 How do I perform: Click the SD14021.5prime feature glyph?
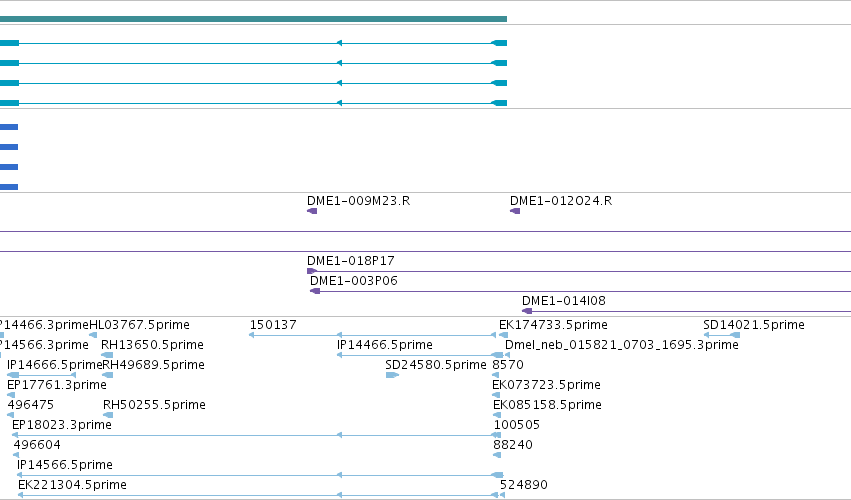(x=722, y=335)
